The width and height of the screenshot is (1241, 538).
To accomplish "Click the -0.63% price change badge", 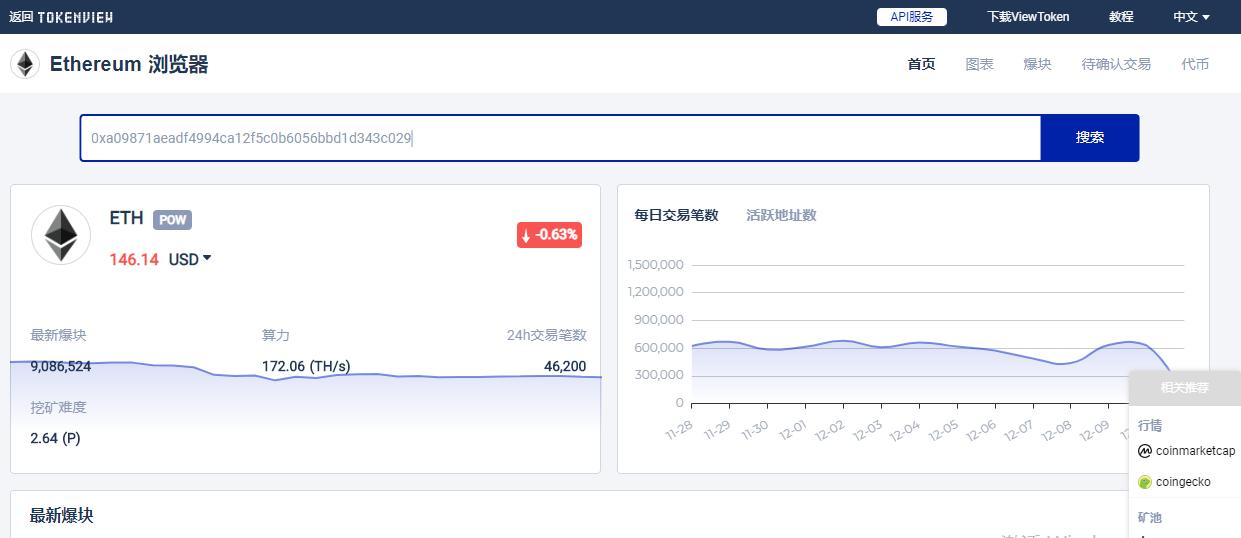I will pos(549,235).
